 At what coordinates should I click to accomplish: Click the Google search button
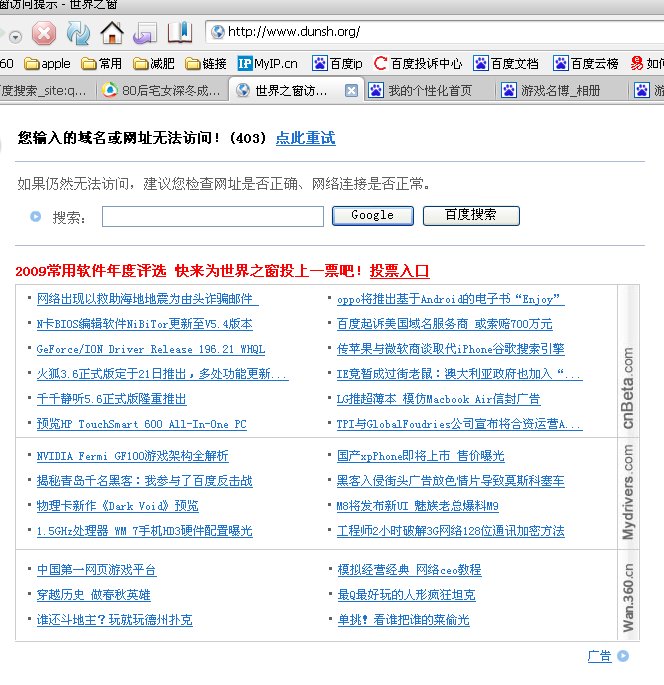[x=373, y=216]
